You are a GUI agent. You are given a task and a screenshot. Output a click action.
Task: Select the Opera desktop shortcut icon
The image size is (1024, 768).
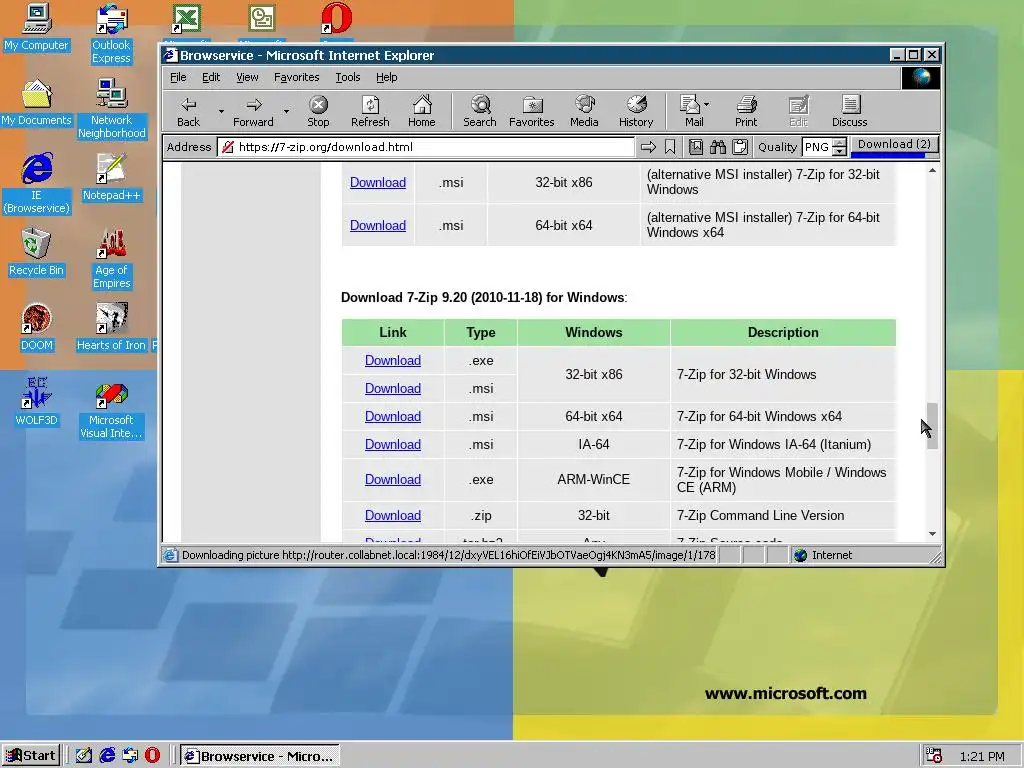click(x=336, y=18)
